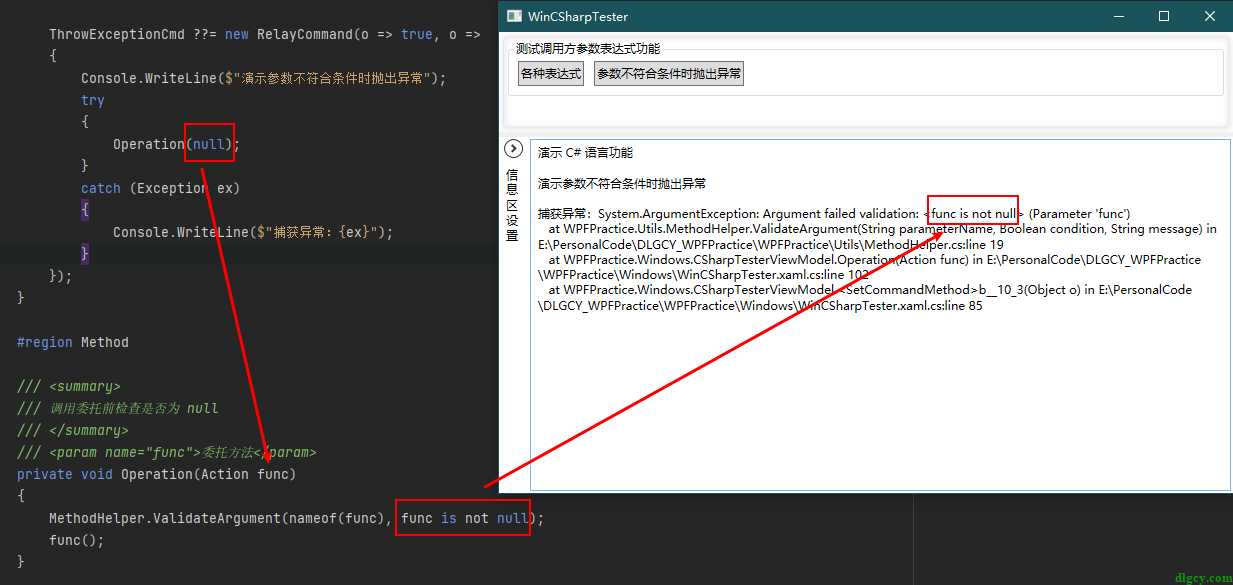
Task: Click MethodHelper.ValidateArgument in the editor
Action: point(165,518)
